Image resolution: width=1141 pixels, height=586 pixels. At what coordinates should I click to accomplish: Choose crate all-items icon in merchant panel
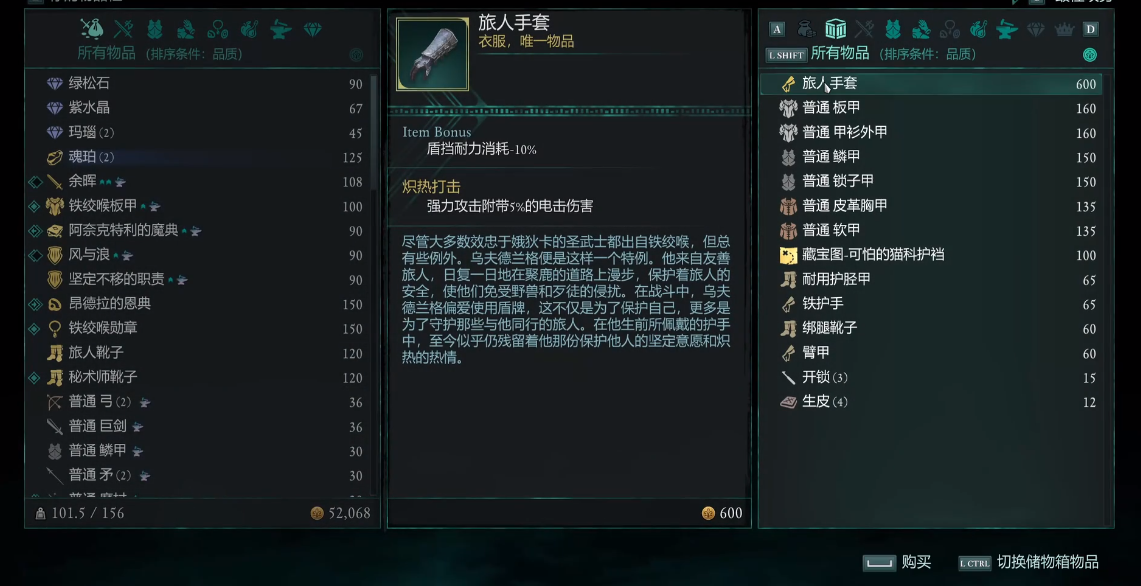[x=835, y=29]
